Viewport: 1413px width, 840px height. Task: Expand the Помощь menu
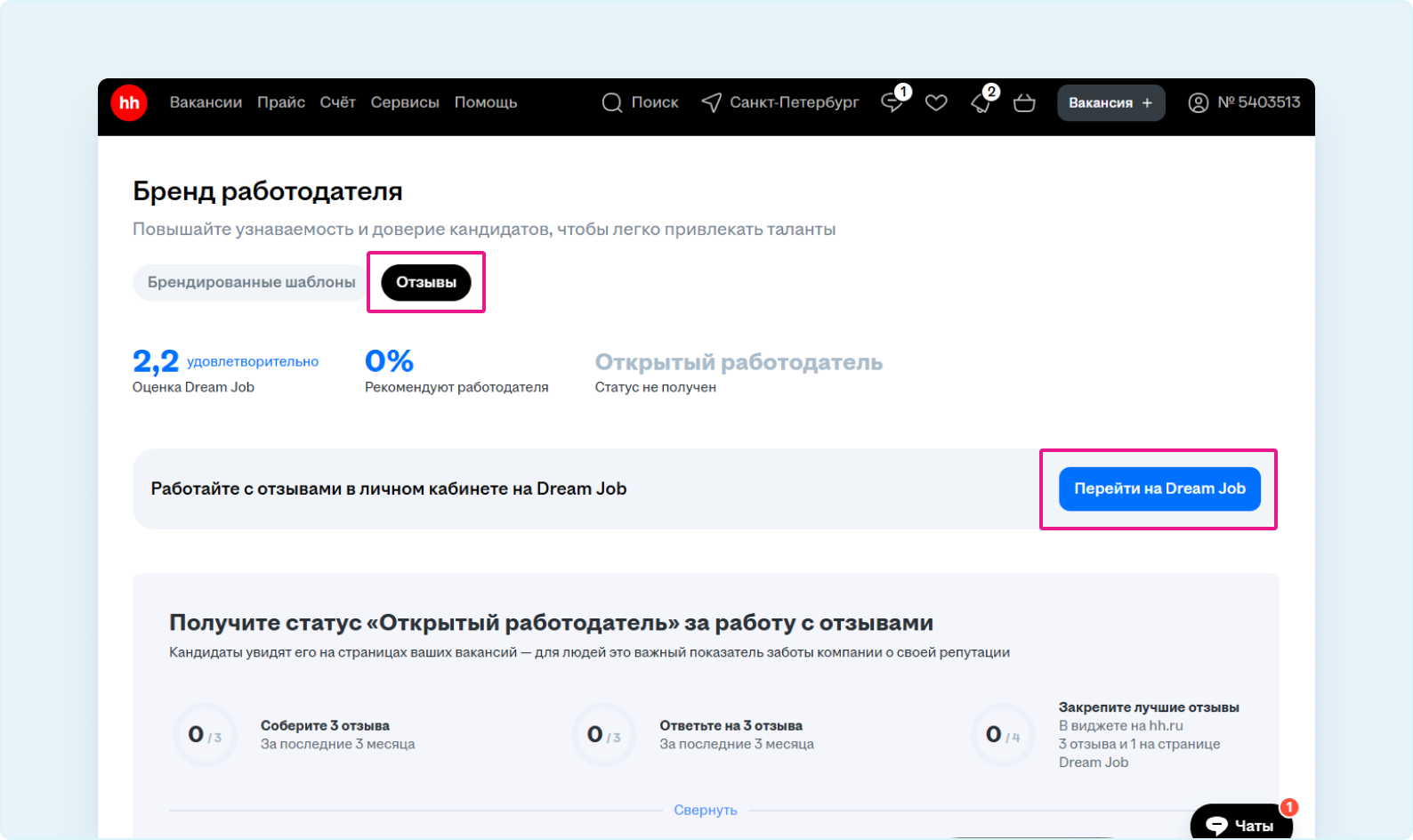[x=486, y=103]
